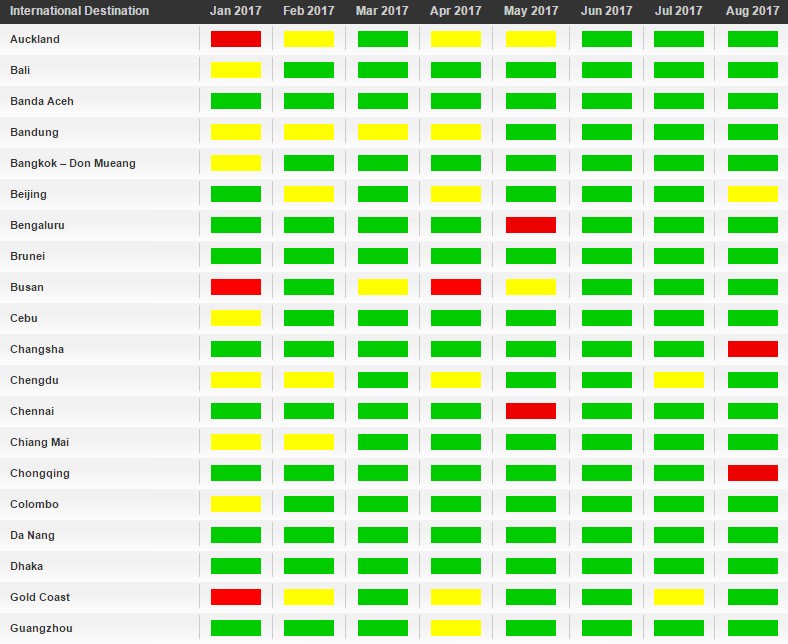Click the Guangzhou row label

point(41,628)
